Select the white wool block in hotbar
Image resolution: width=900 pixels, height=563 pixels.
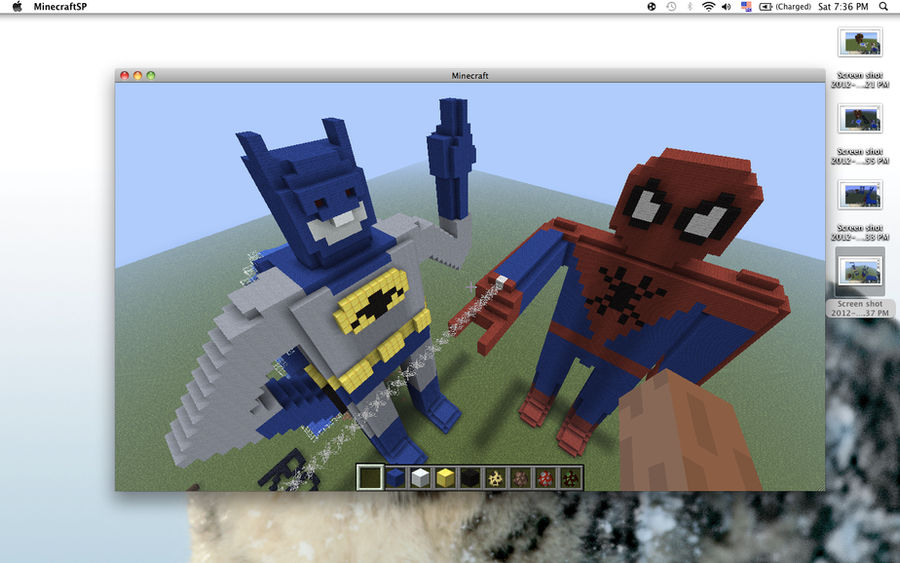tap(420, 477)
